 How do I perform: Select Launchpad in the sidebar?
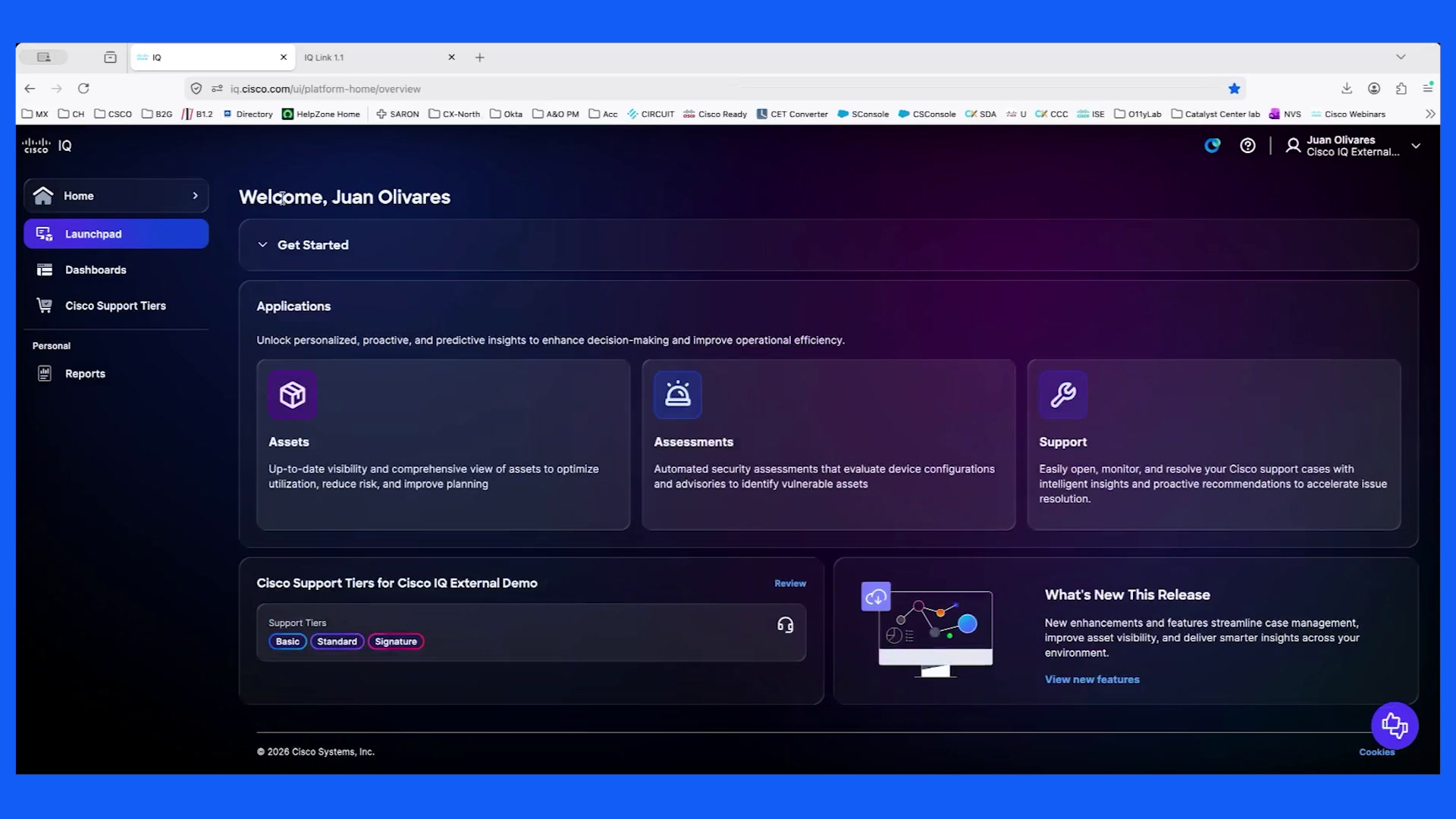116,234
